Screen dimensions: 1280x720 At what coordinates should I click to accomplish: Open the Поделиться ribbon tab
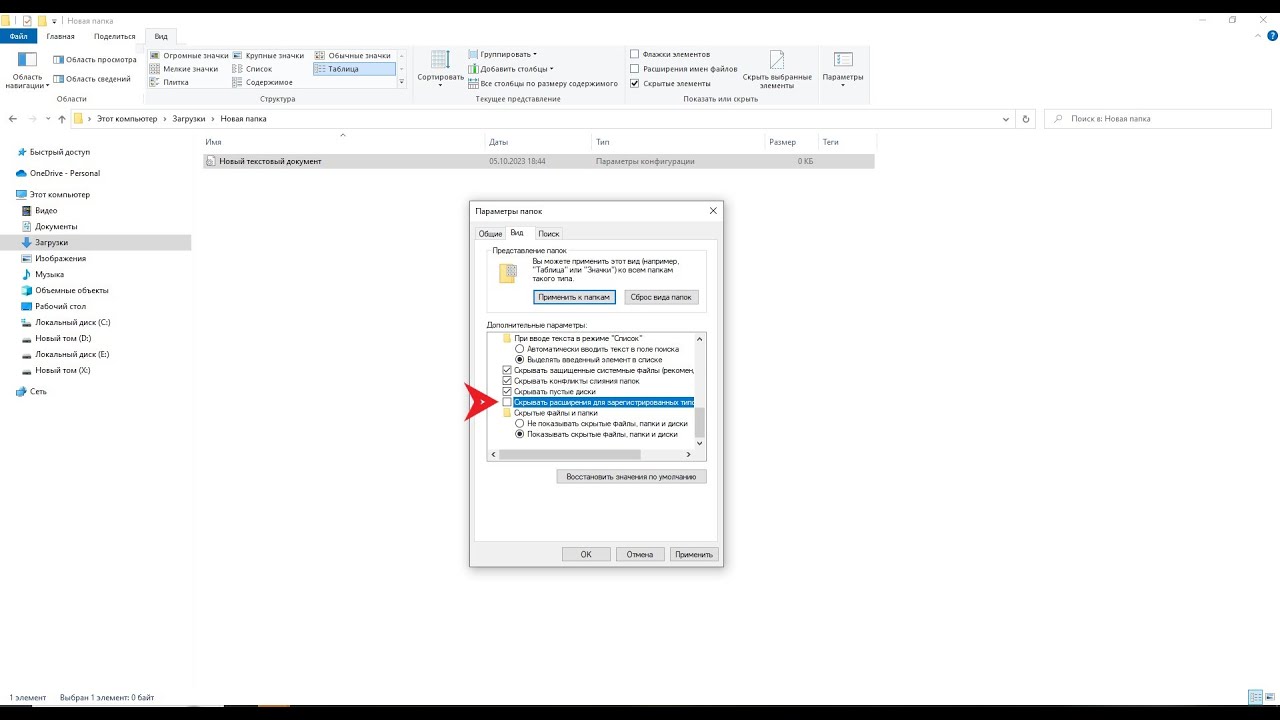point(114,36)
